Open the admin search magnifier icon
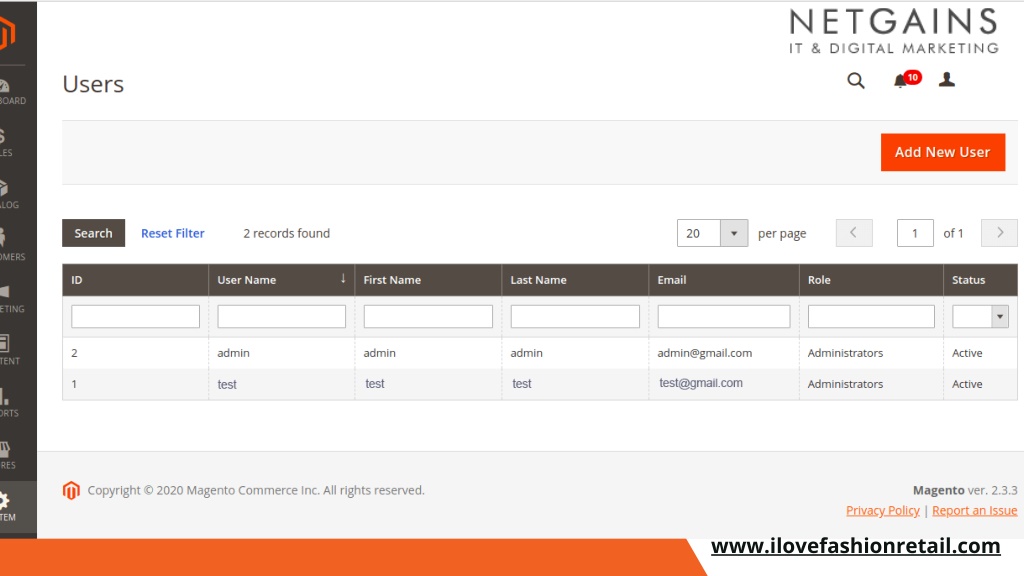 tap(856, 80)
